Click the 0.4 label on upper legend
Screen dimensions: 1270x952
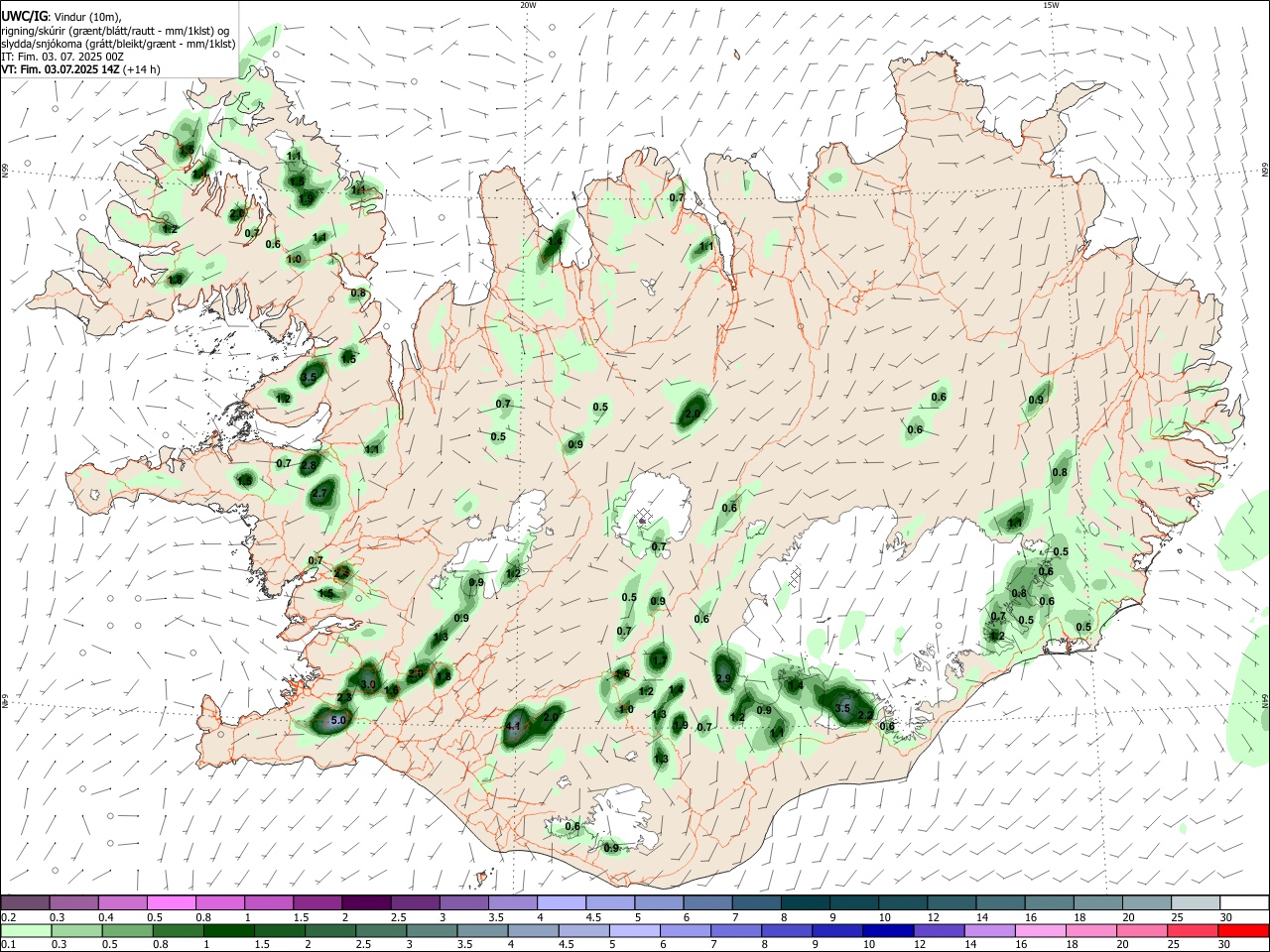tap(106, 917)
